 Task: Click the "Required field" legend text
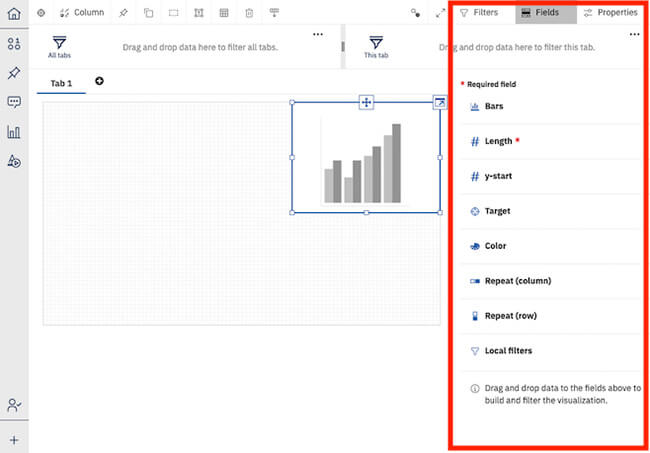pos(491,84)
